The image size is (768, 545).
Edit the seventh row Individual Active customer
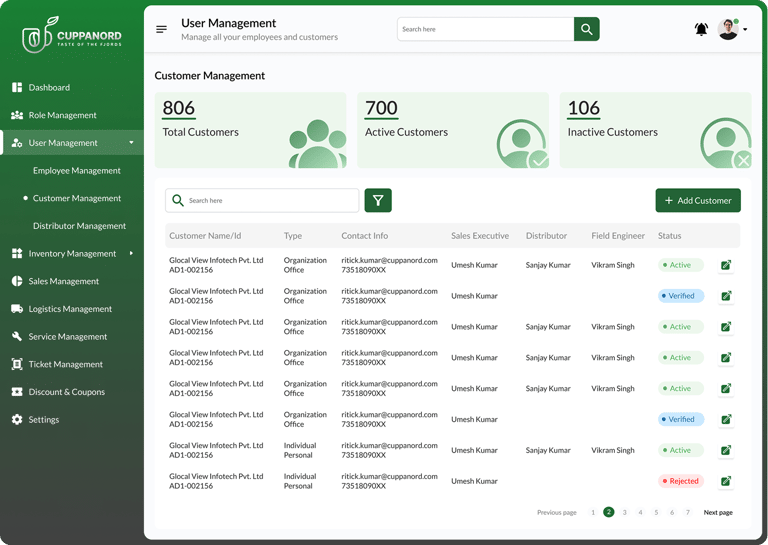726,450
